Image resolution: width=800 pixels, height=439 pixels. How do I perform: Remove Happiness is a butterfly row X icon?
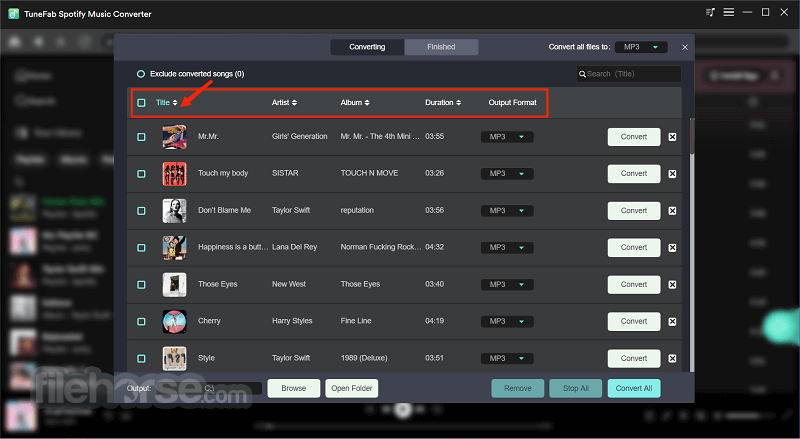(x=672, y=248)
